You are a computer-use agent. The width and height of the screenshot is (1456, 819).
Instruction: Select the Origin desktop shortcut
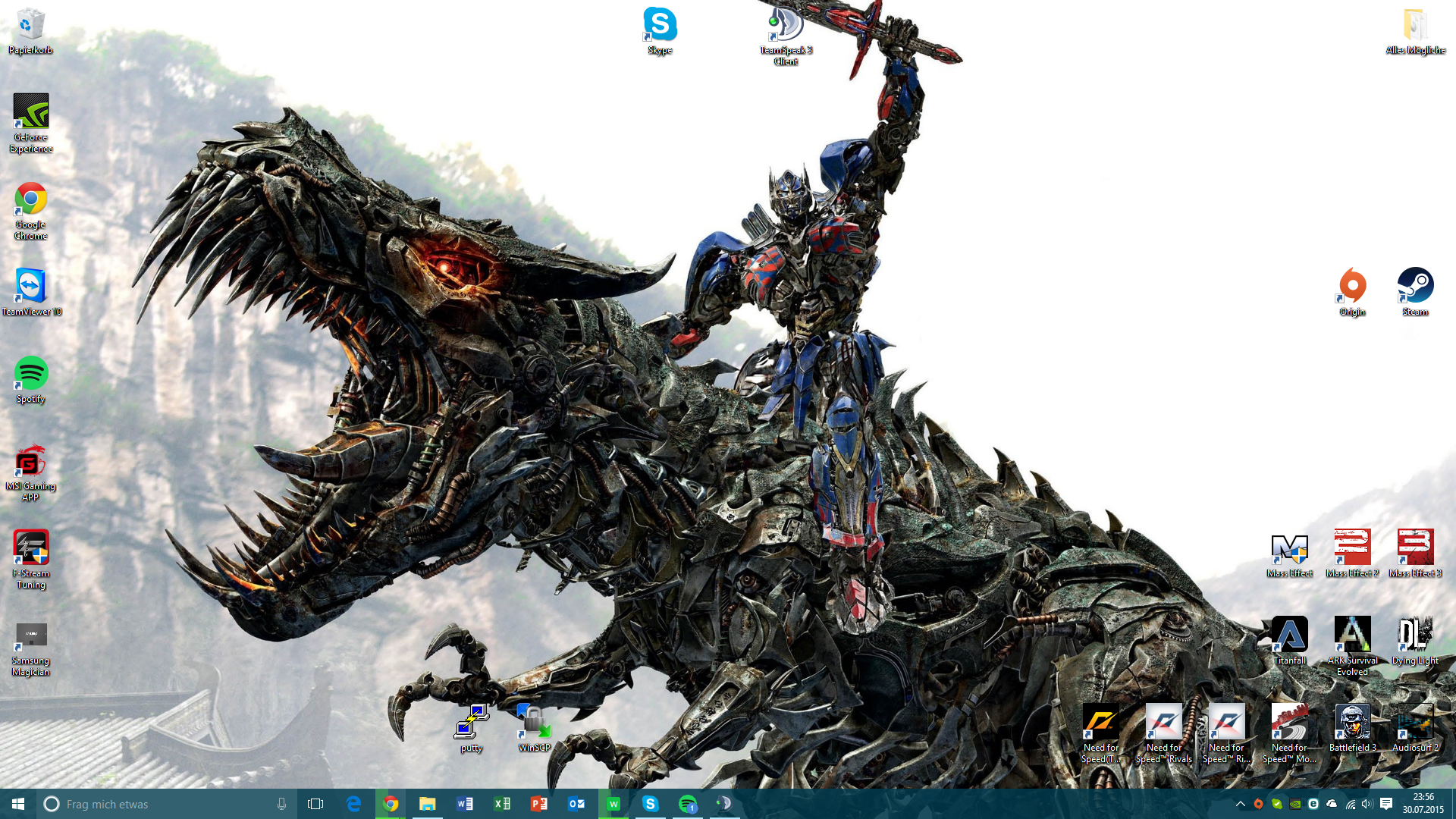pos(1352,287)
